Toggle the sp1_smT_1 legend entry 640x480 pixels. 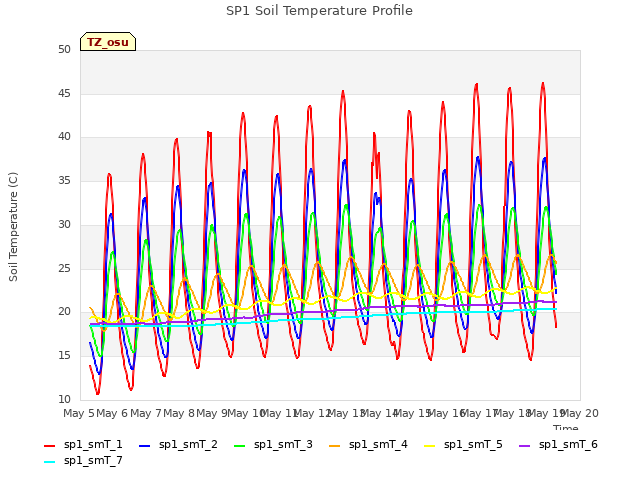83,445
